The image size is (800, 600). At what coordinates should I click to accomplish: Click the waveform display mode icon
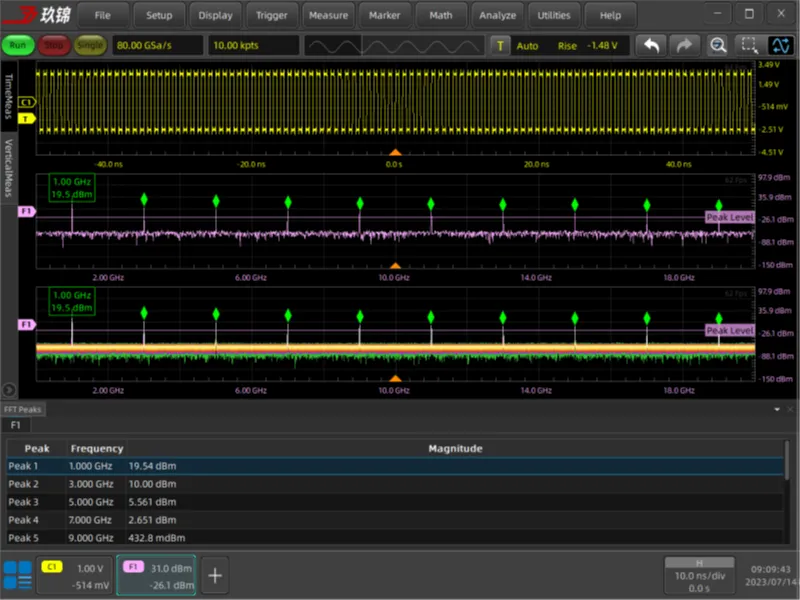780,46
